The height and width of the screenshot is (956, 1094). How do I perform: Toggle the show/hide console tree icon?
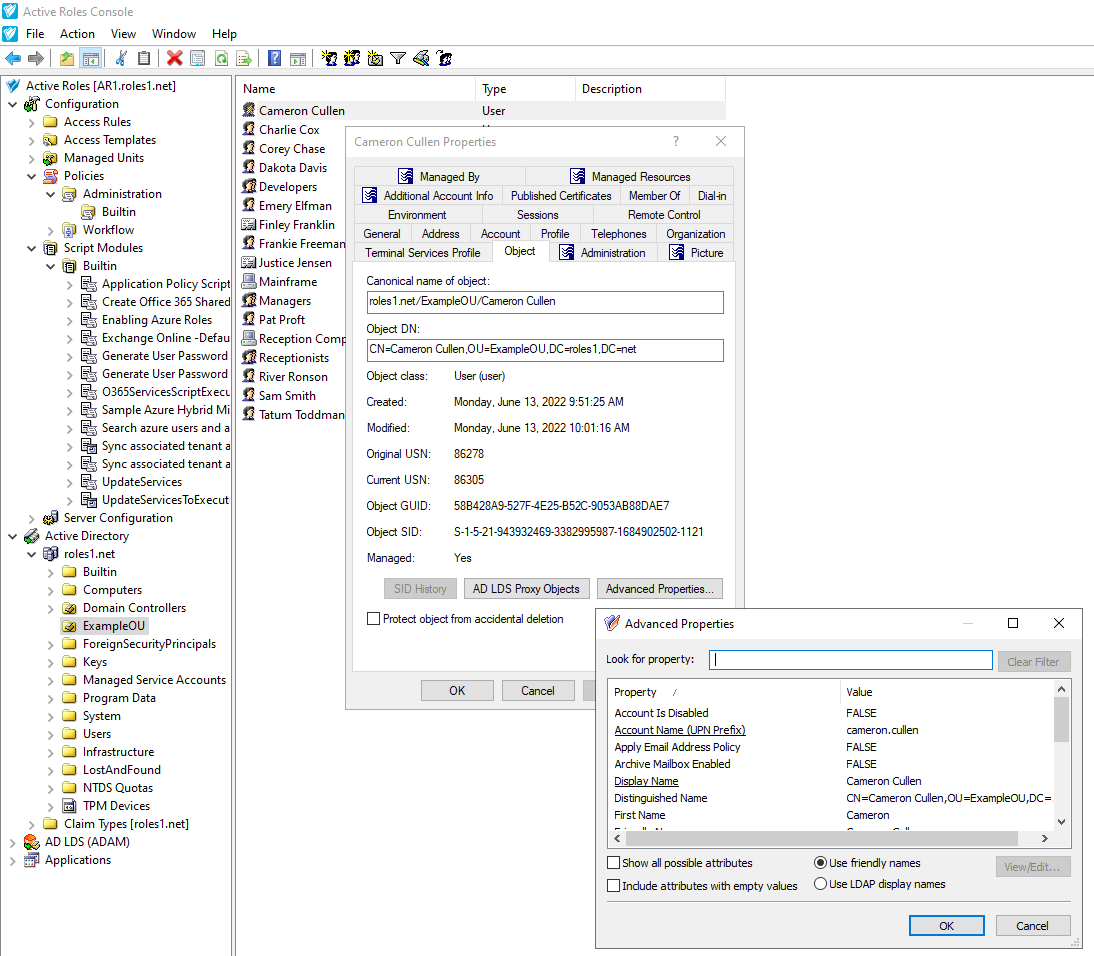click(x=91, y=59)
